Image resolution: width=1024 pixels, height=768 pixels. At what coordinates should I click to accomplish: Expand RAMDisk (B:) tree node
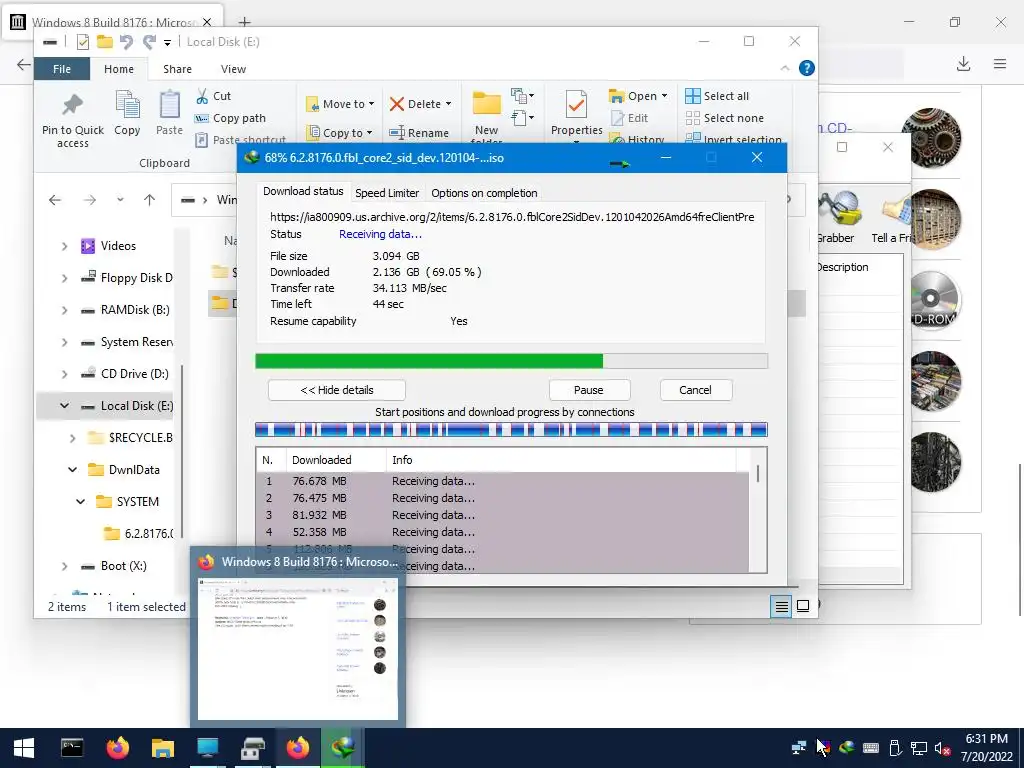64,310
